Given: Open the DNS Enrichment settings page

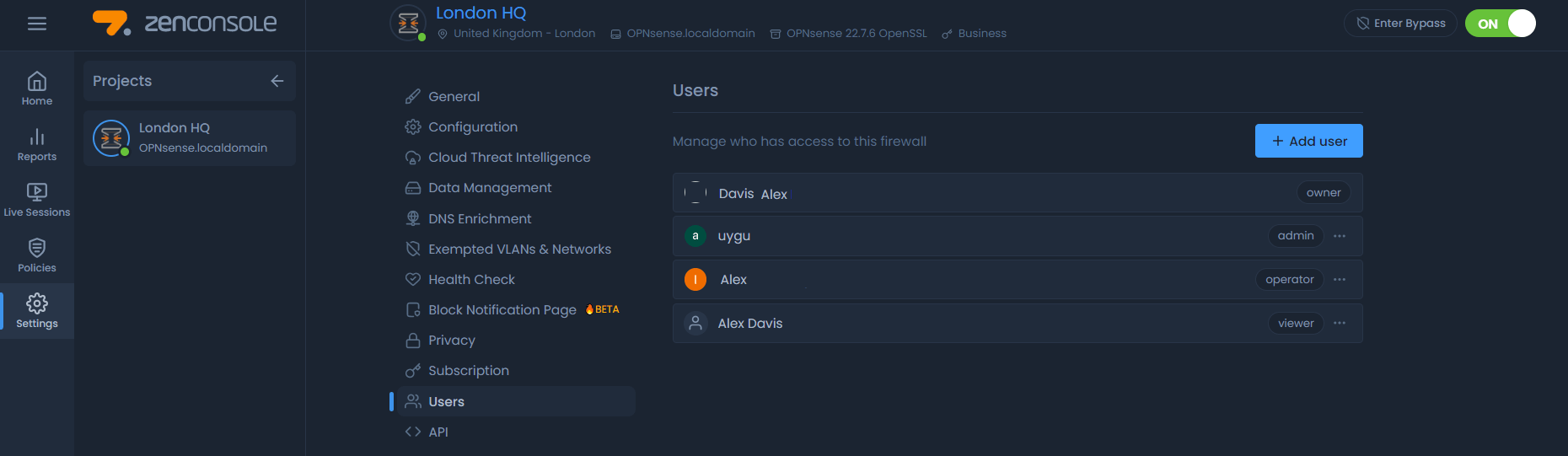Looking at the screenshot, I should (x=480, y=219).
